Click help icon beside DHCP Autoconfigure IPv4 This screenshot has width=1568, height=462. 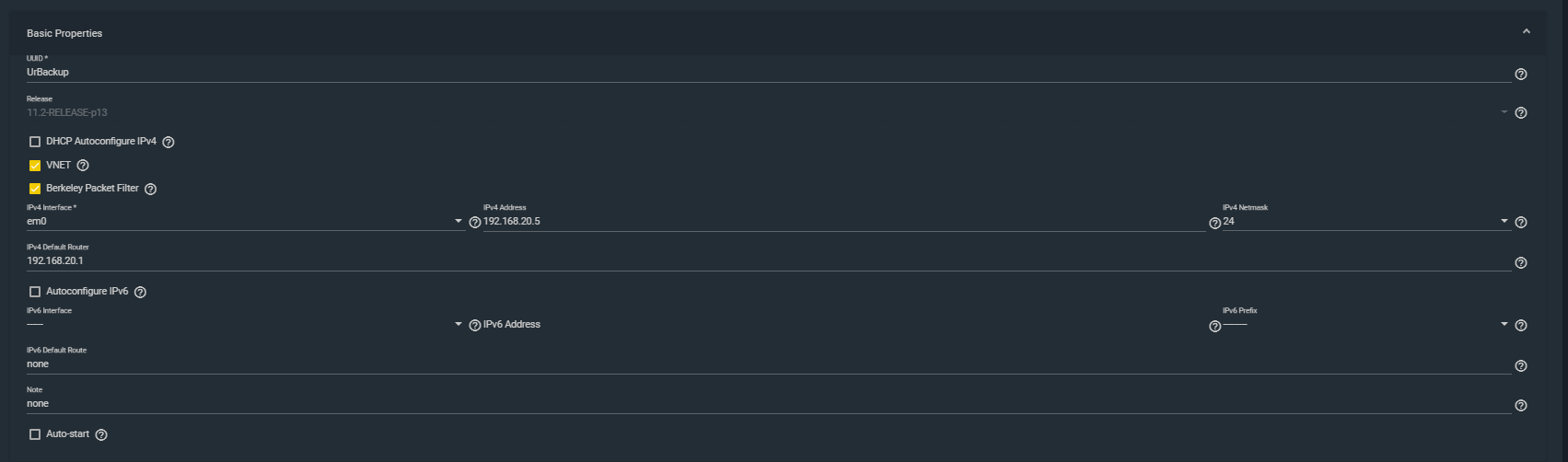tap(168, 143)
